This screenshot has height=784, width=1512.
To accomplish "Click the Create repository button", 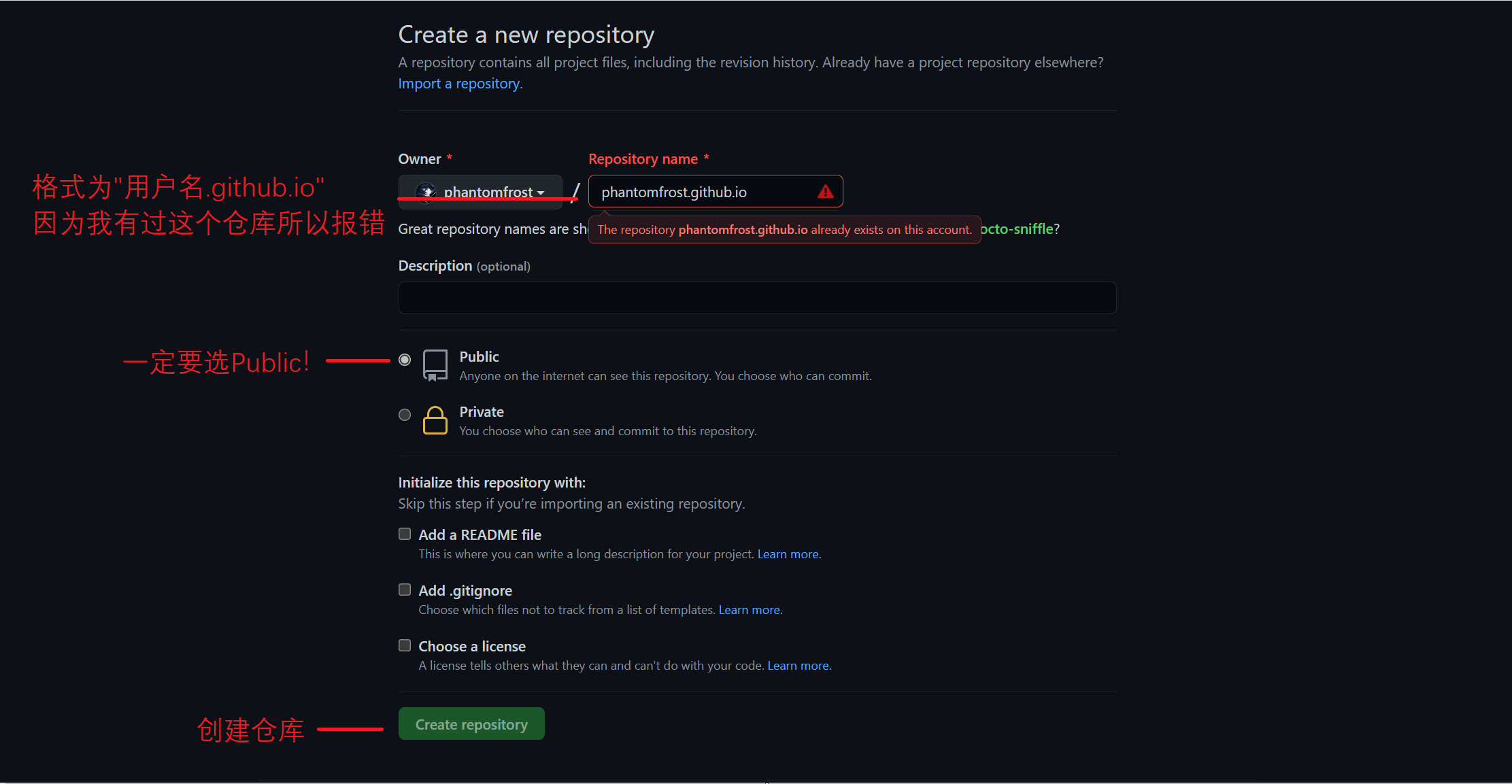I will click(x=471, y=724).
